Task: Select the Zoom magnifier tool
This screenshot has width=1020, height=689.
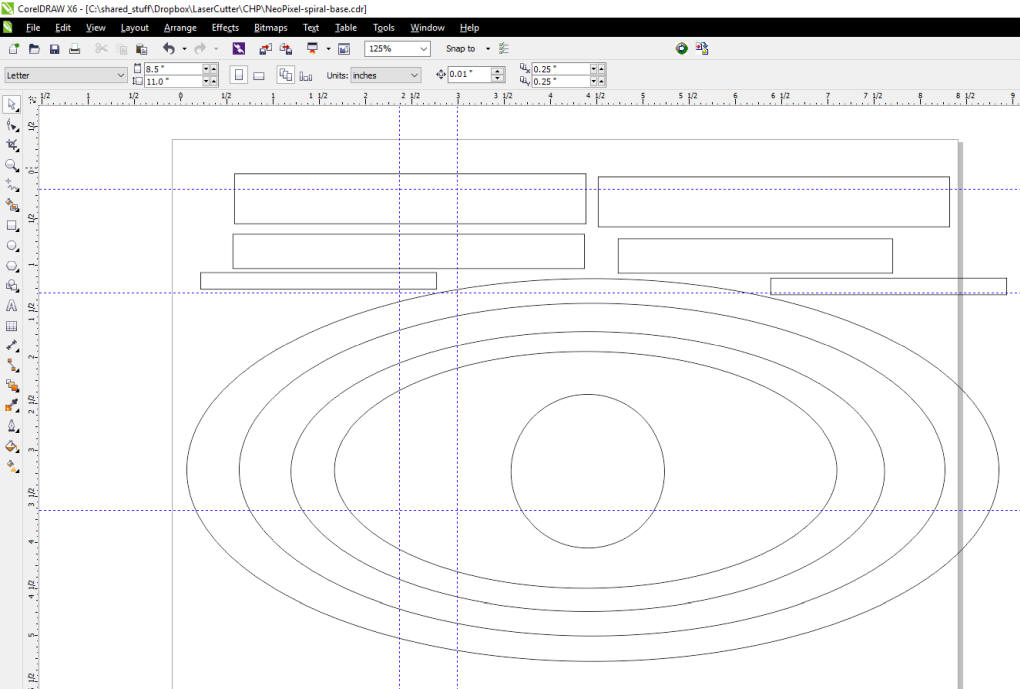Action: [12, 165]
